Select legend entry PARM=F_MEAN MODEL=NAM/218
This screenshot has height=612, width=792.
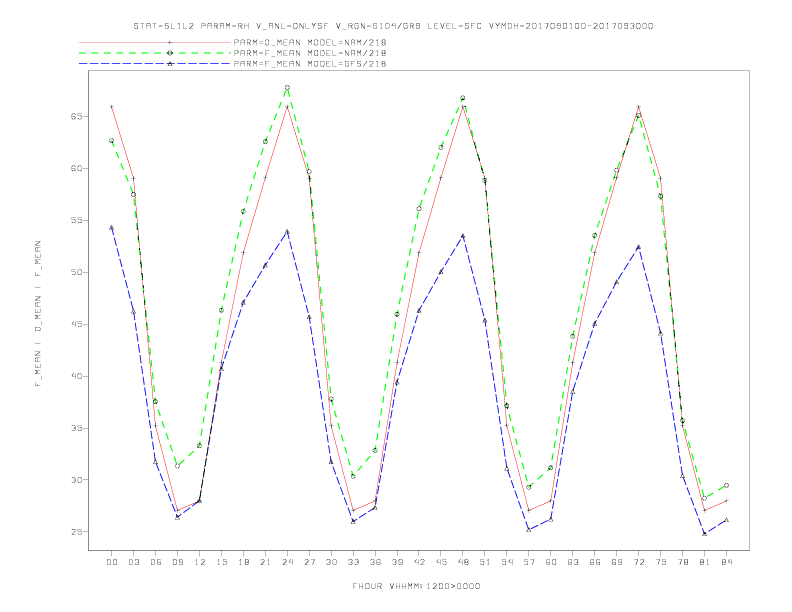tap(310, 53)
